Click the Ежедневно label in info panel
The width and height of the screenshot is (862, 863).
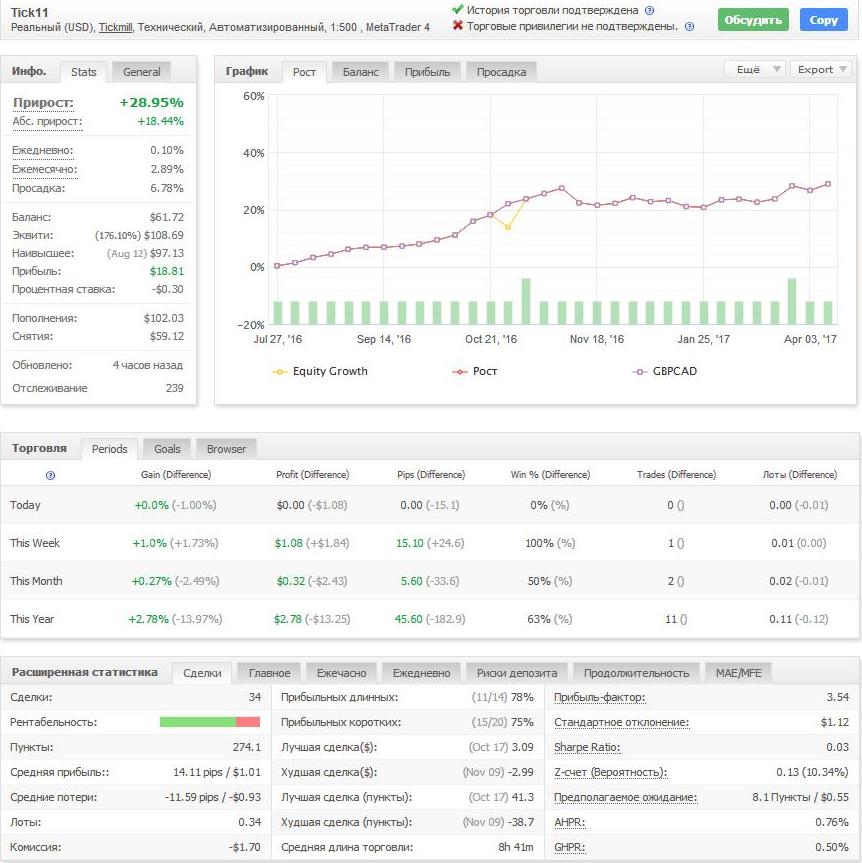[x=42, y=150]
